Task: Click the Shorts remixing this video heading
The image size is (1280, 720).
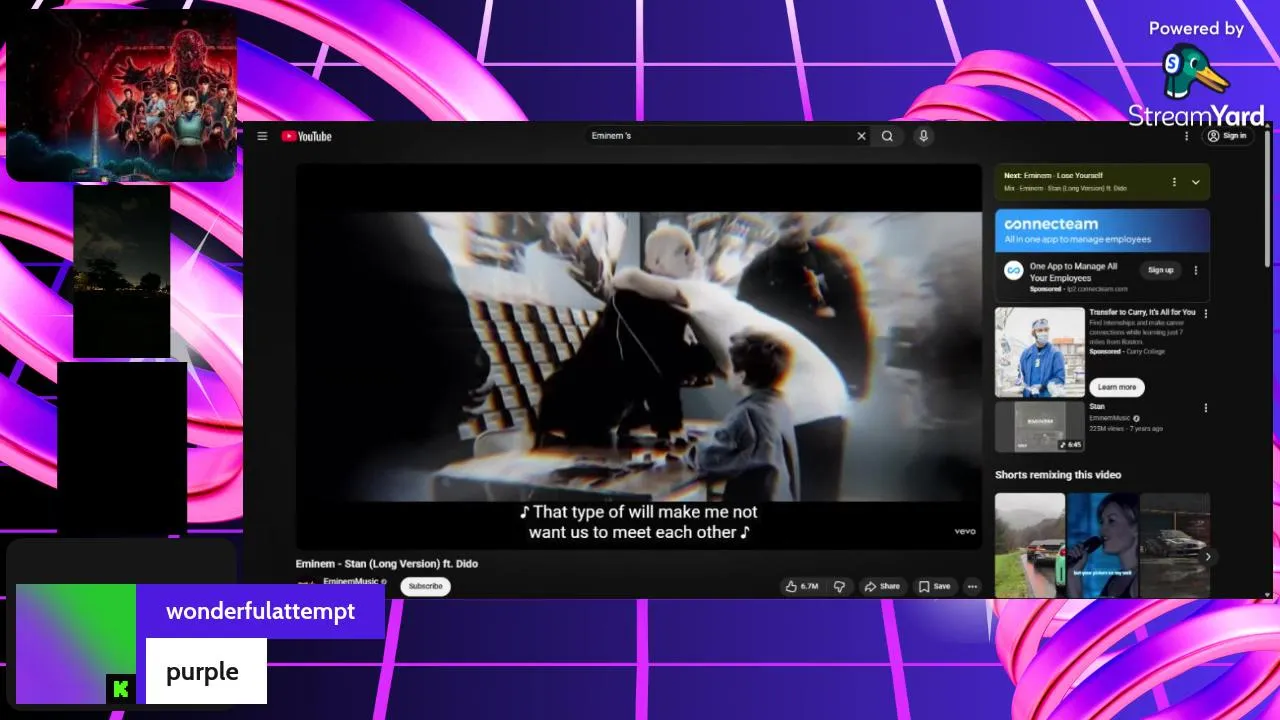Action: point(1058,475)
